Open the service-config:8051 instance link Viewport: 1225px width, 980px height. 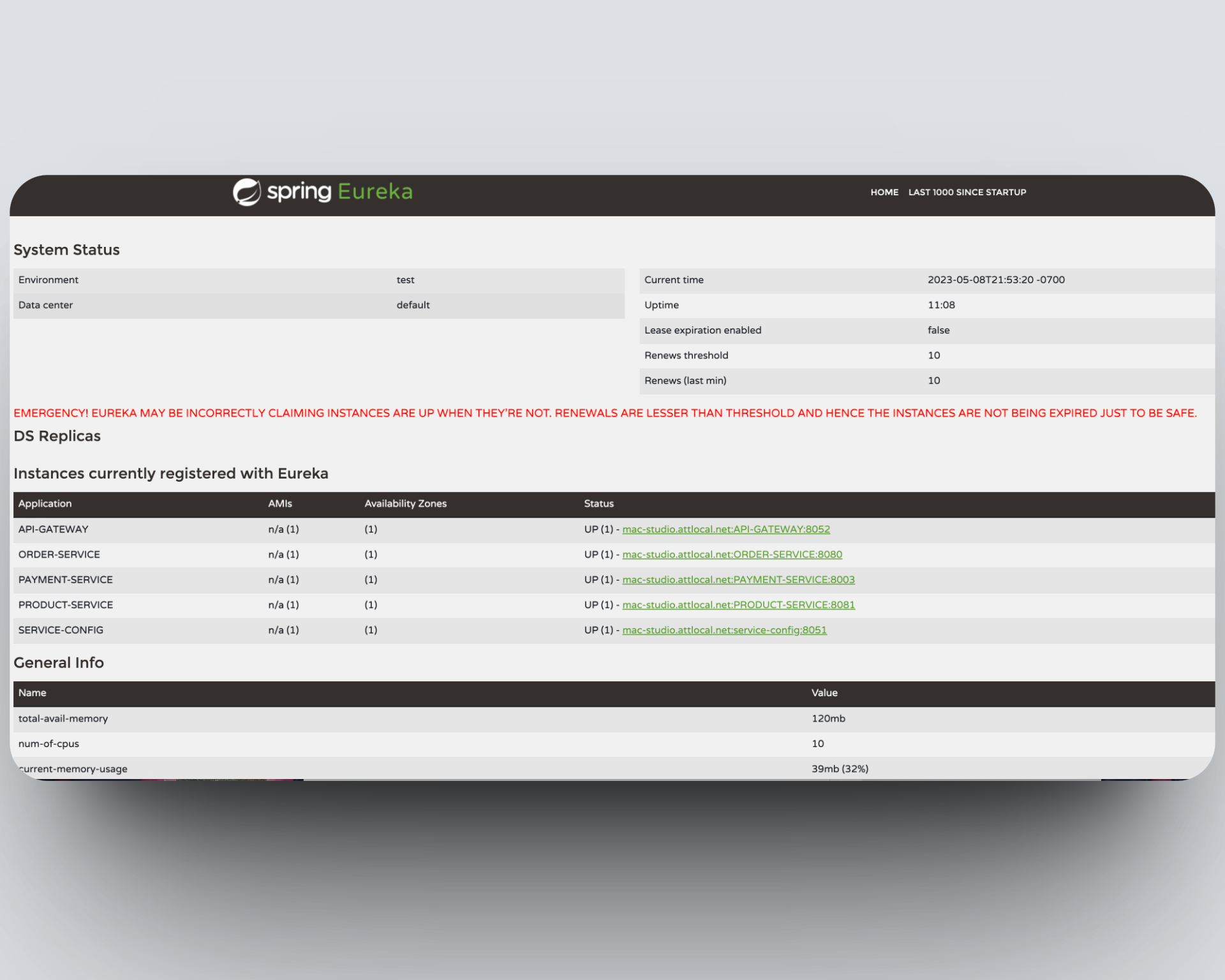pos(724,630)
